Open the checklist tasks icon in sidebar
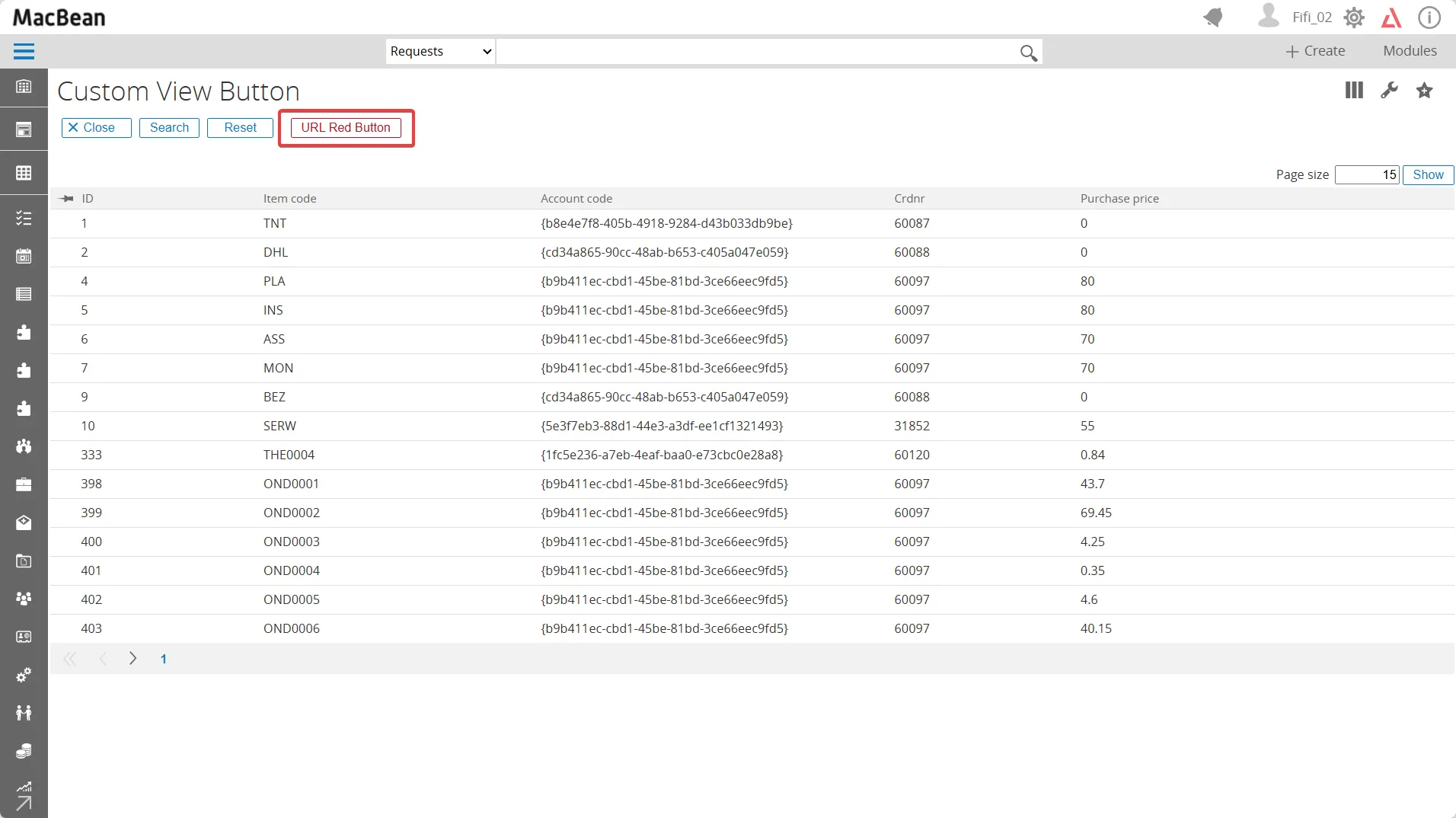1456x818 pixels. (x=24, y=219)
